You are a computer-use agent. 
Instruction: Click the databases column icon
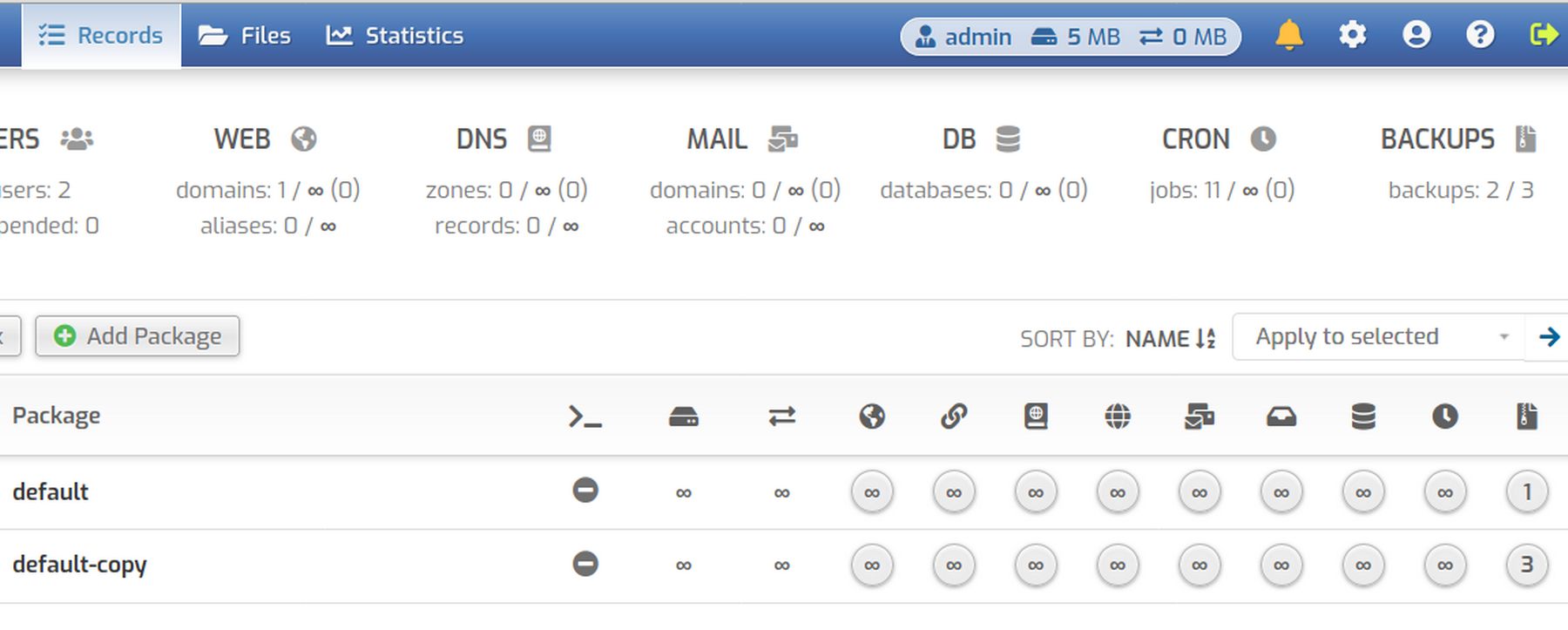click(1363, 417)
